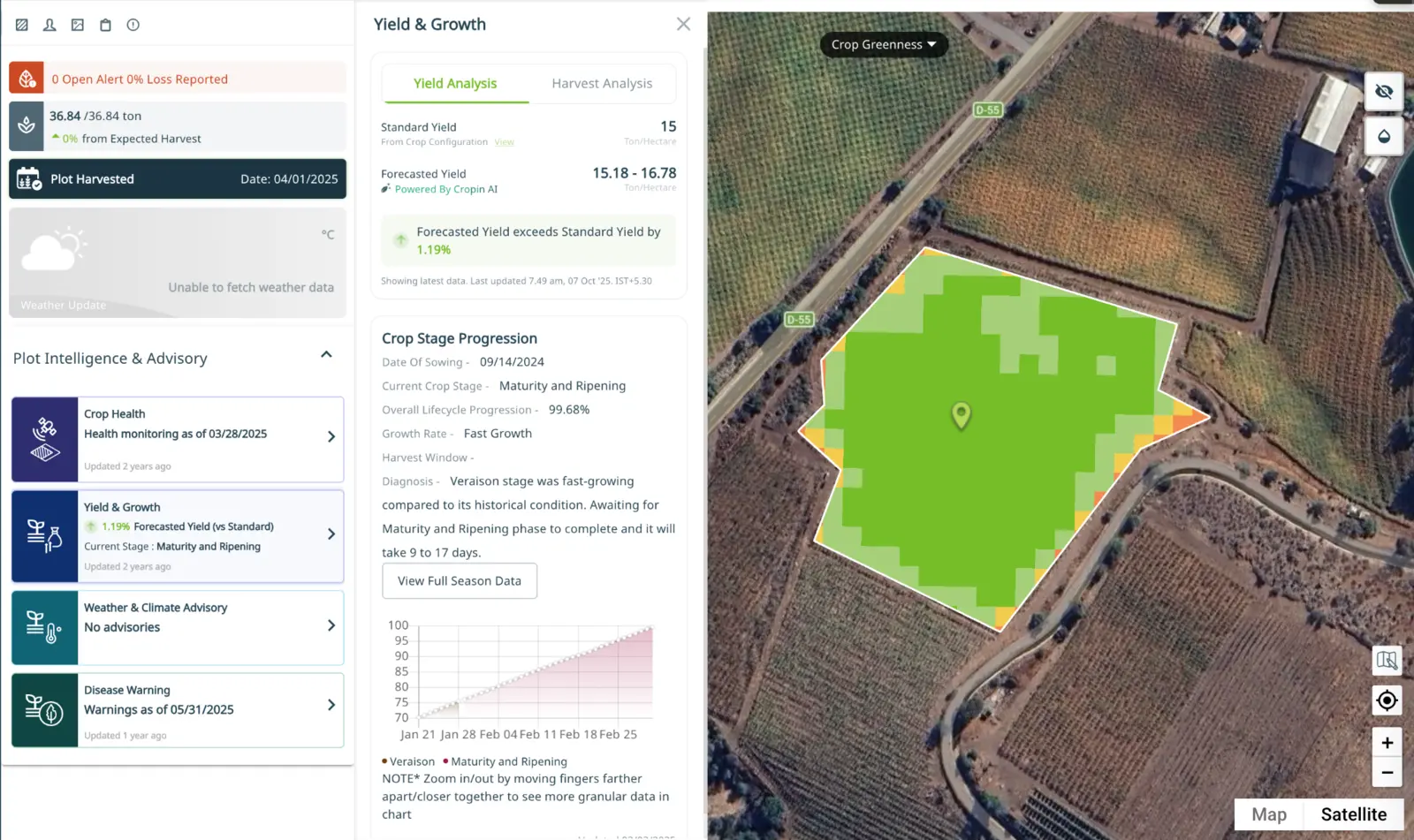This screenshot has width=1414, height=840.
Task: Click the Yield & Growth card icon
Action: pos(45,536)
